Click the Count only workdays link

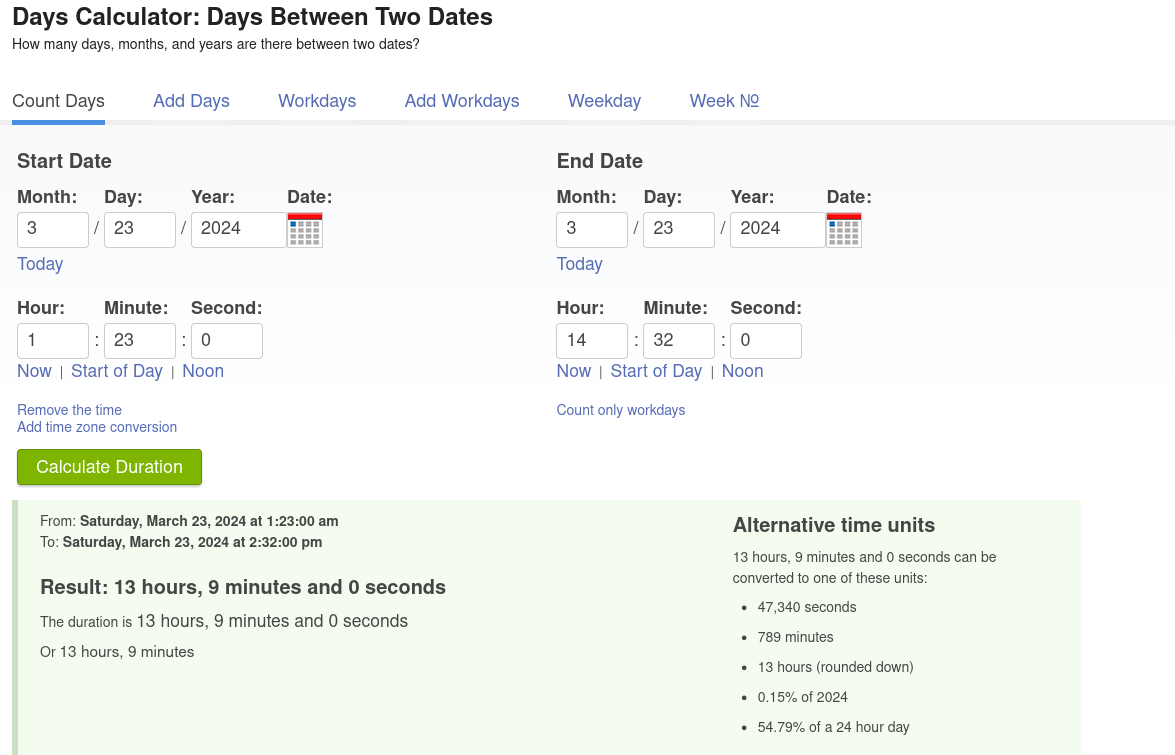pos(620,410)
